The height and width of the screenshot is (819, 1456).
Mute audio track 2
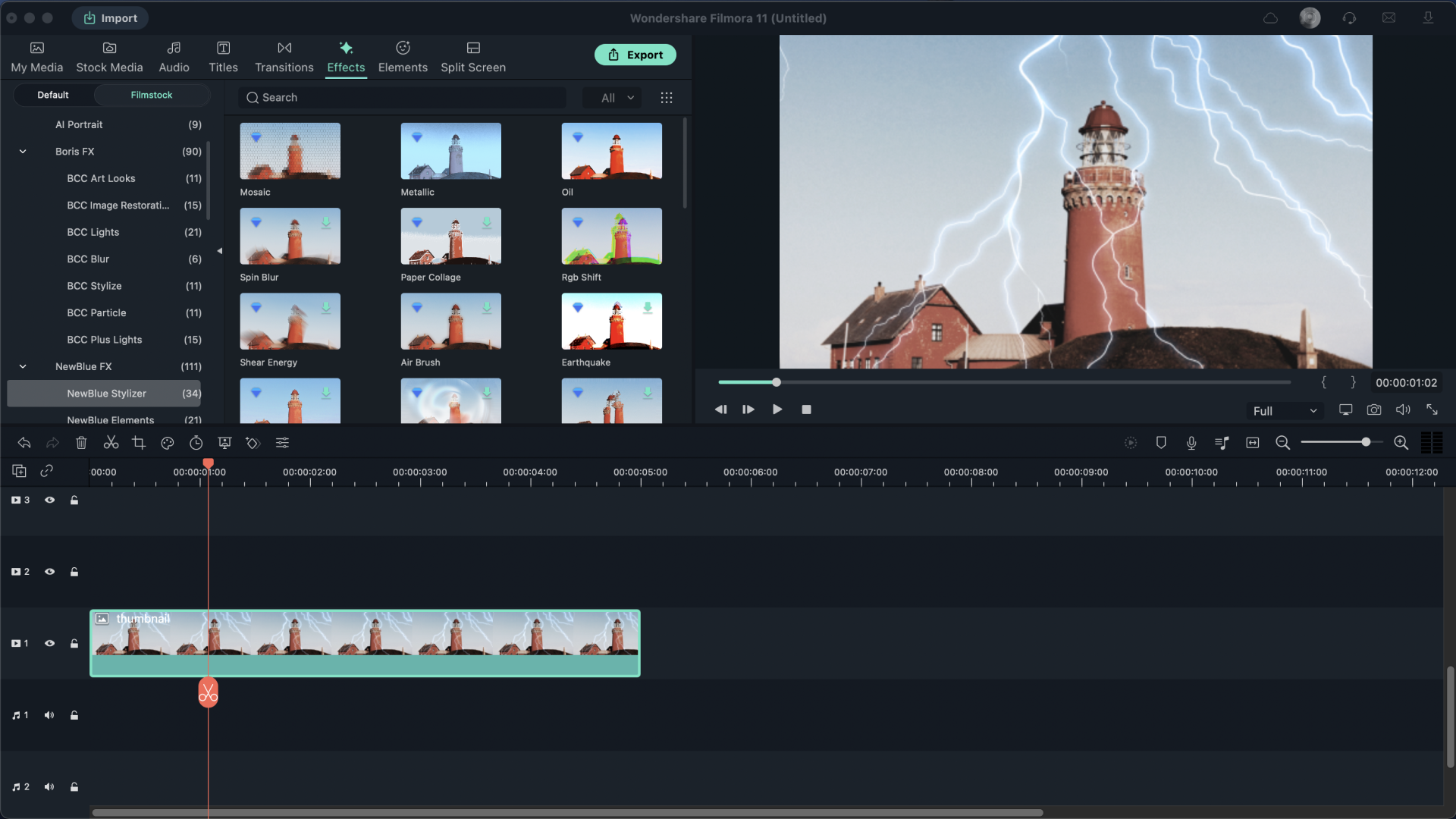coord(49,787)
